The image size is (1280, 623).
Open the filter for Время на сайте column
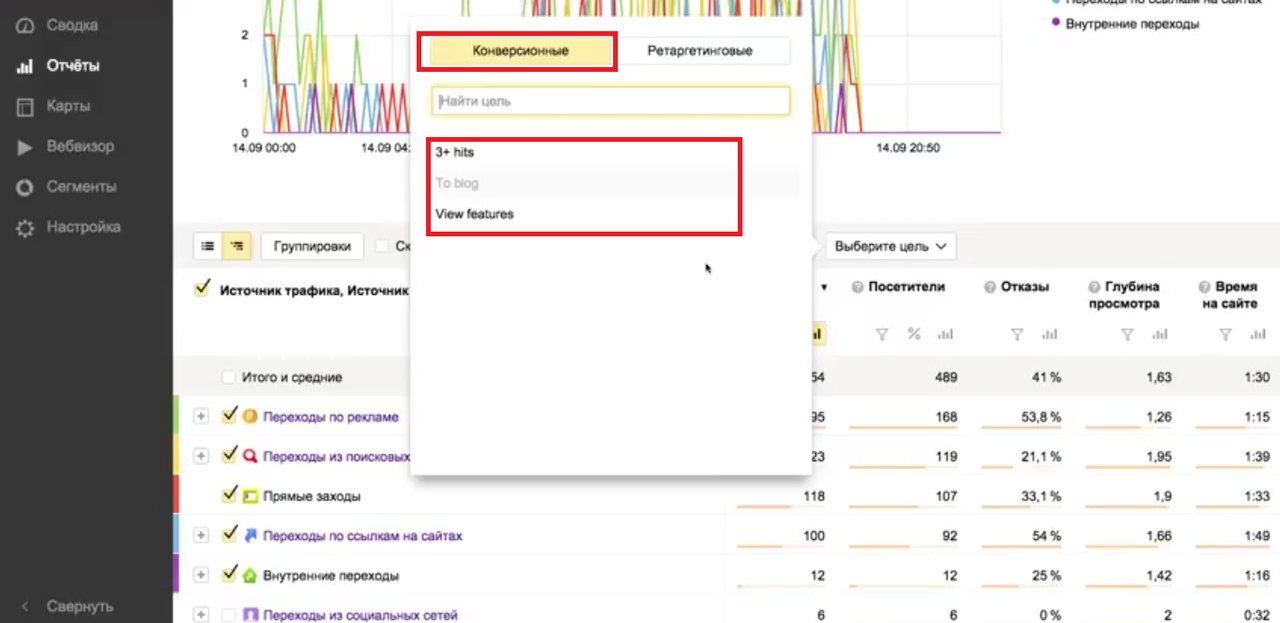pos(1226,335)
